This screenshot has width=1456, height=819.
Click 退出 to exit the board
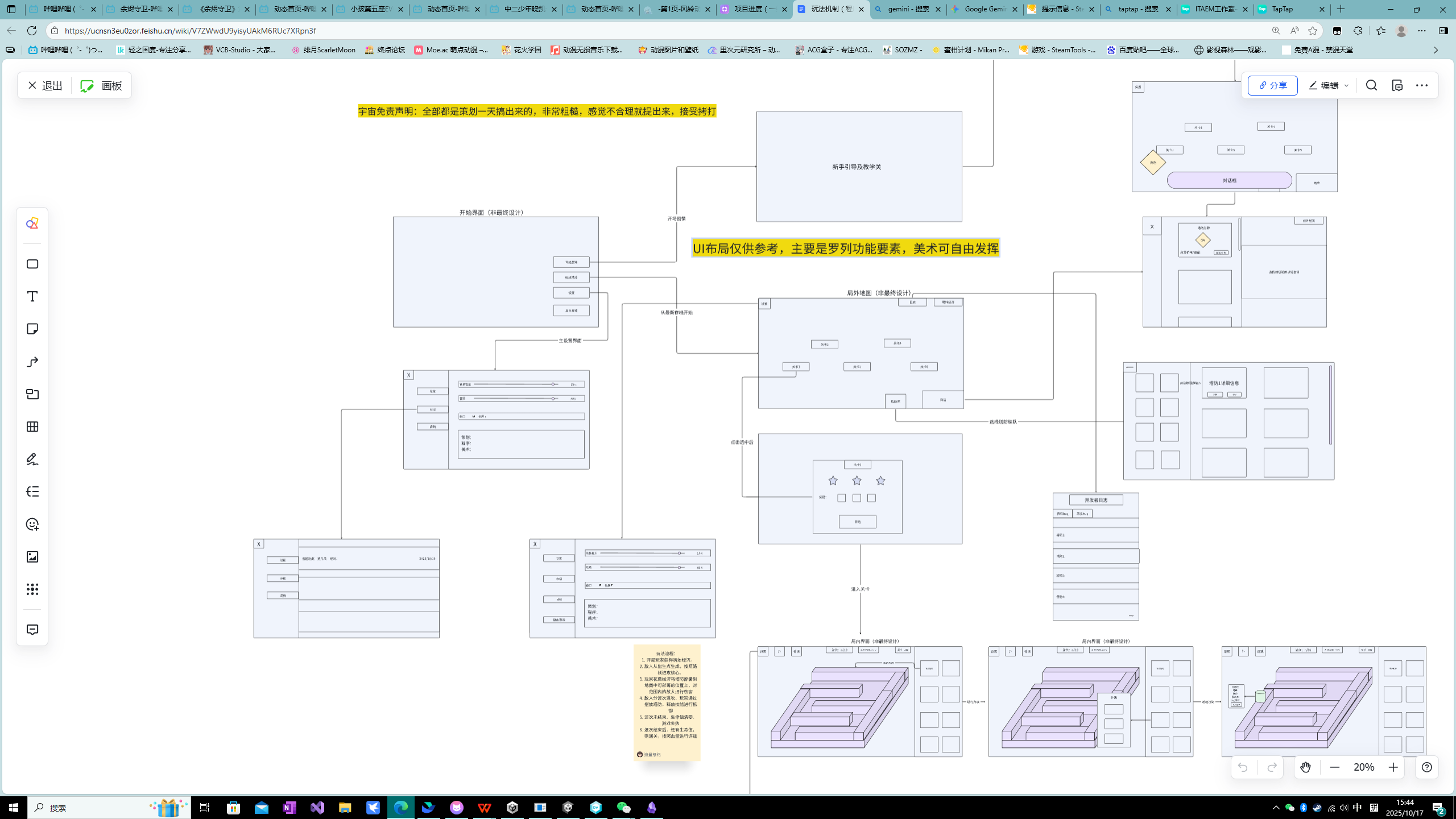45,85
